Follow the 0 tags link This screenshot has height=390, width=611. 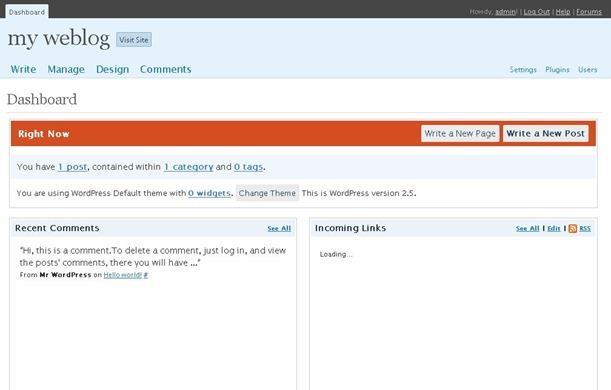click(x=248, y=167)
